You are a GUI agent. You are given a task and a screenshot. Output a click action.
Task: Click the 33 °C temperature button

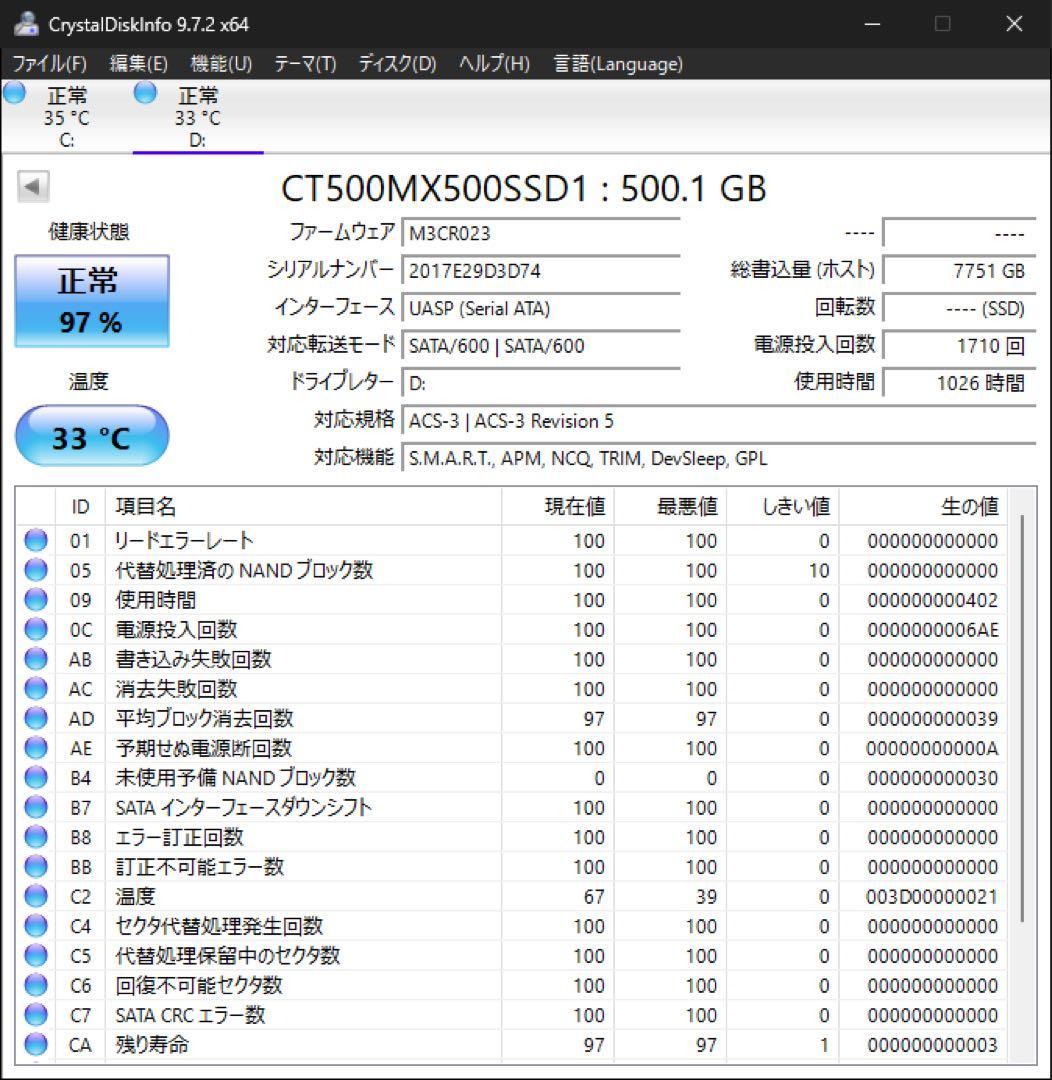(92, 436)
